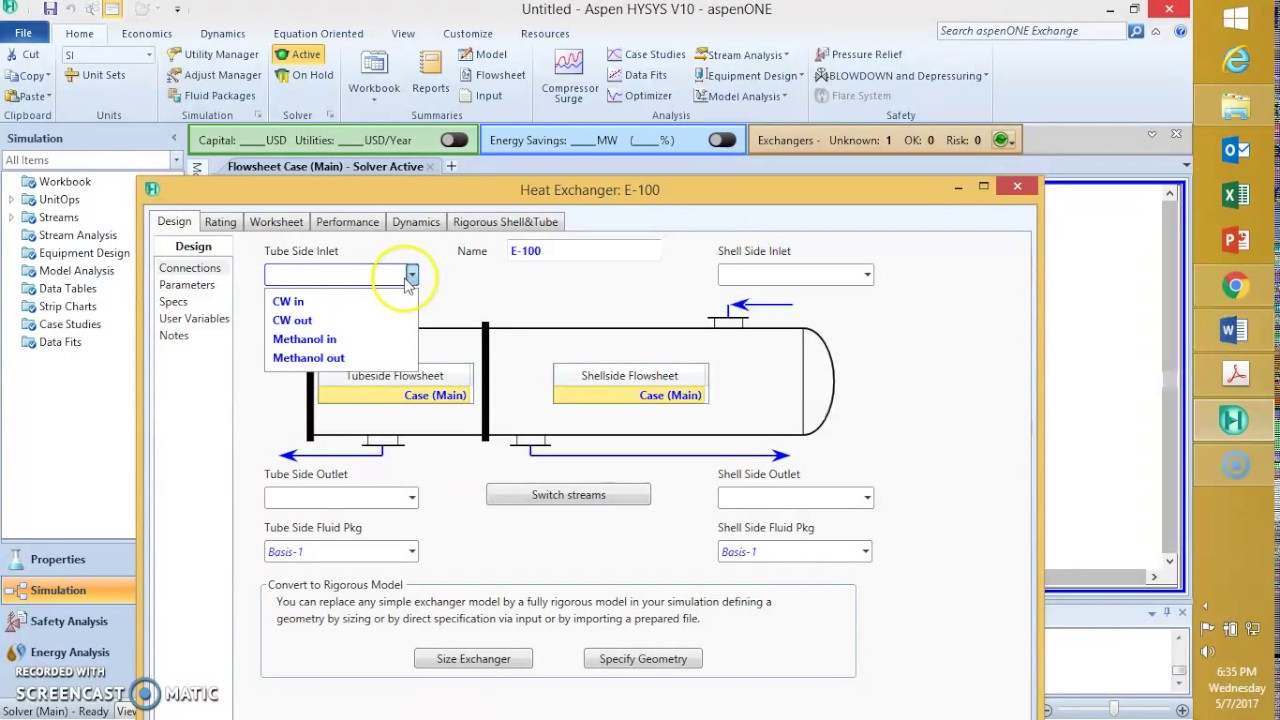Open the Input summary
Image resolution: width=1280 pixels, height=720 pixels.
[x=481, y=96]
